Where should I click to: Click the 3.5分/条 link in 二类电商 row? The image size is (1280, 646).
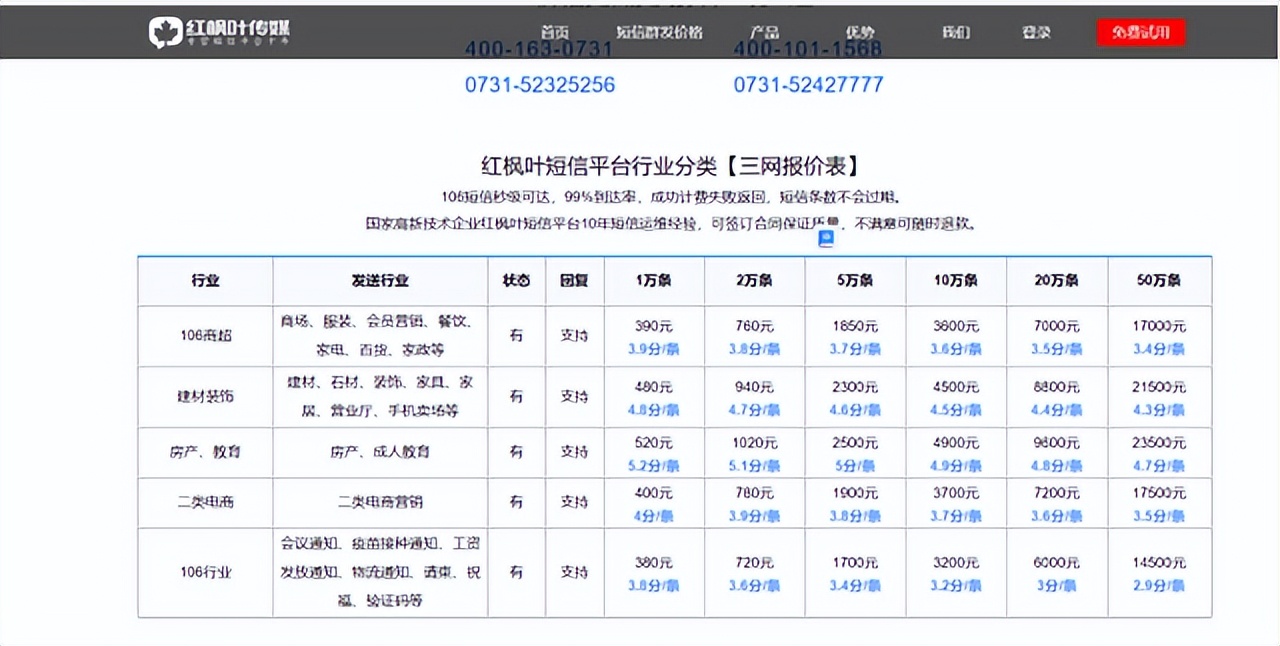[1160, 515]
